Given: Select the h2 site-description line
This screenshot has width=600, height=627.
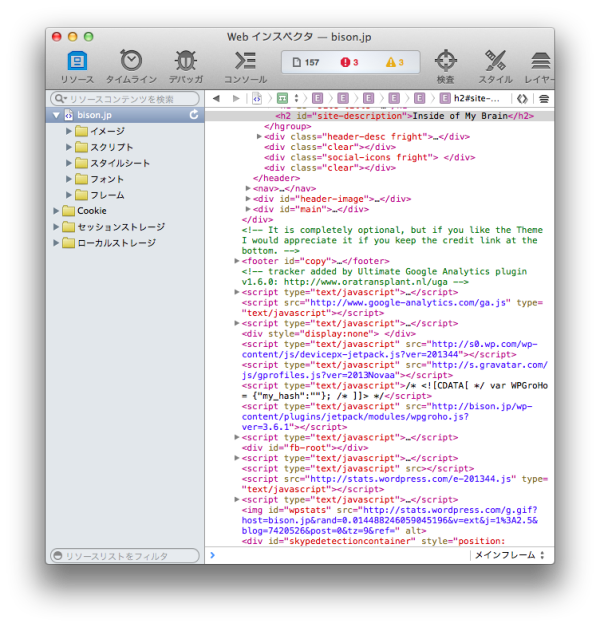Looking at the screenshot, I should (x=379, y=116).
